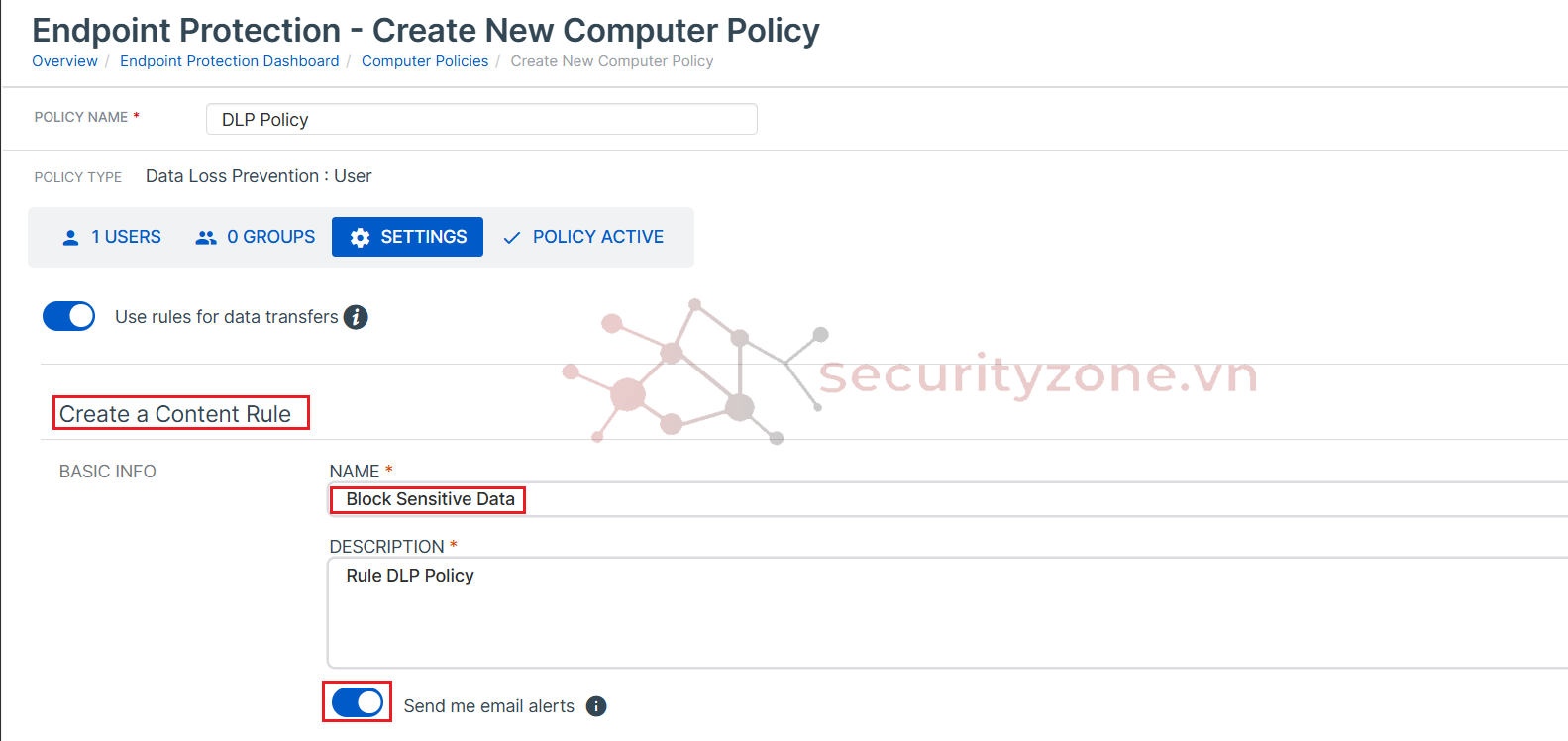Switch to the 0 GROUPS tab
Viewport: 1568px width, 741px height.
270,237
